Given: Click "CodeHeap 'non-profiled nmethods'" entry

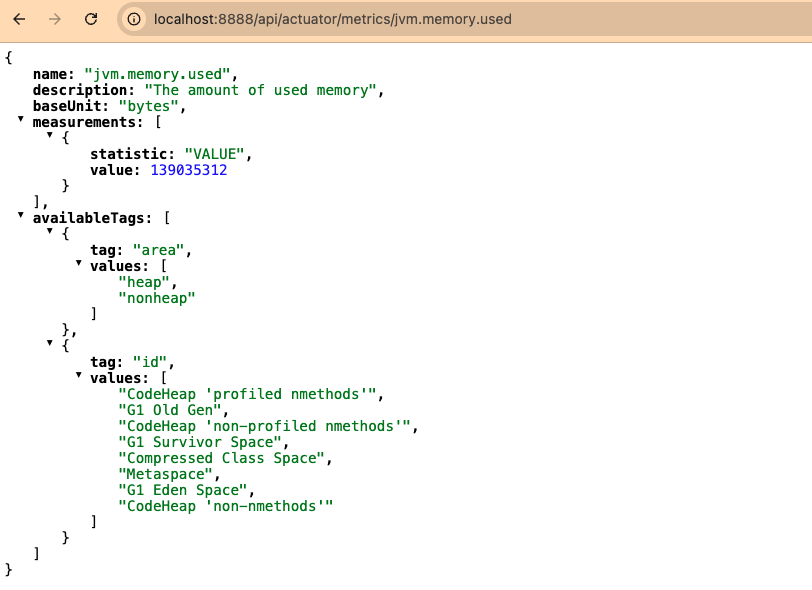Looking at the screenshot, I should tap(265, 426).
